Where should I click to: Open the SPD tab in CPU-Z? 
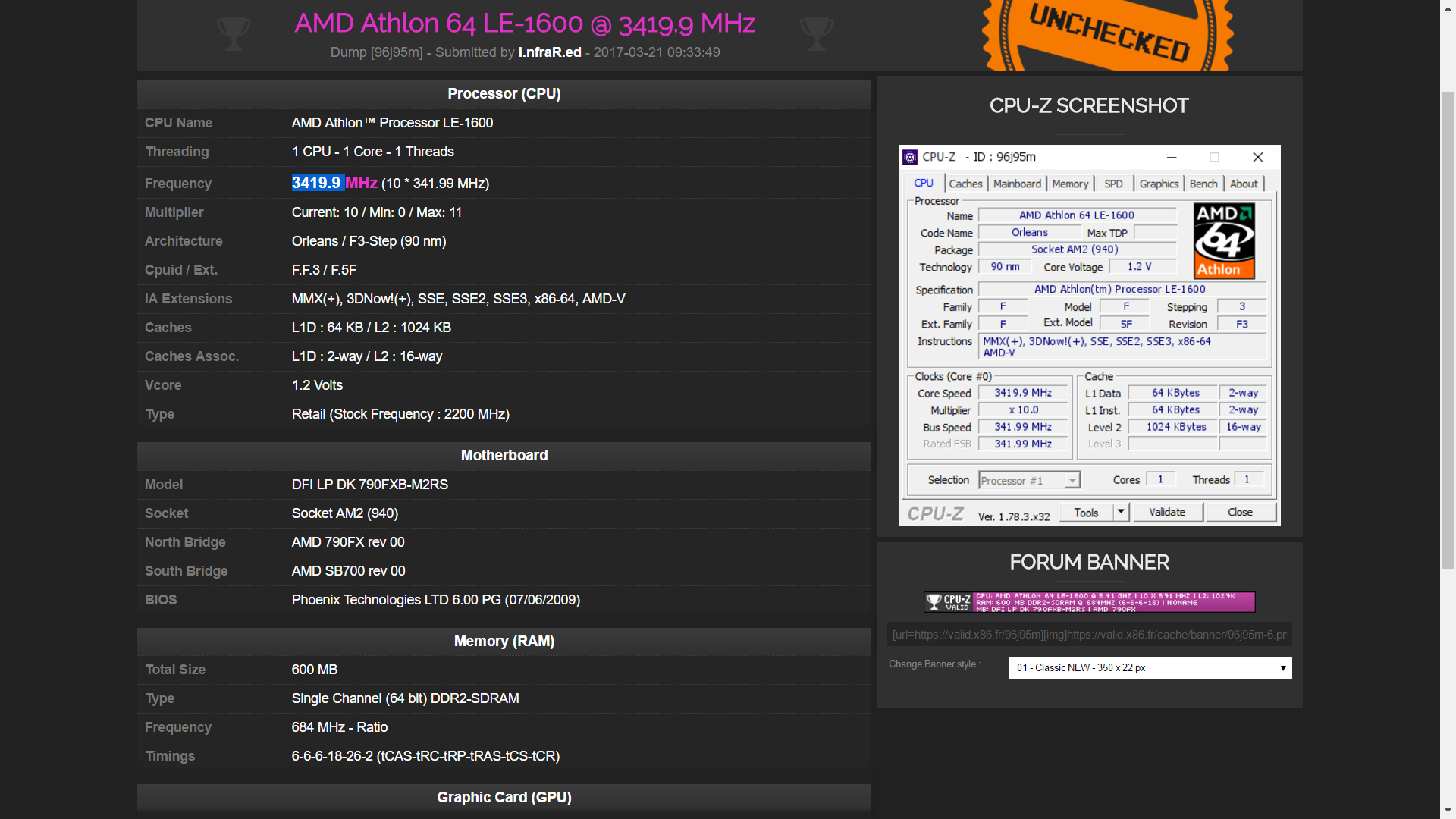[1113, 184]
